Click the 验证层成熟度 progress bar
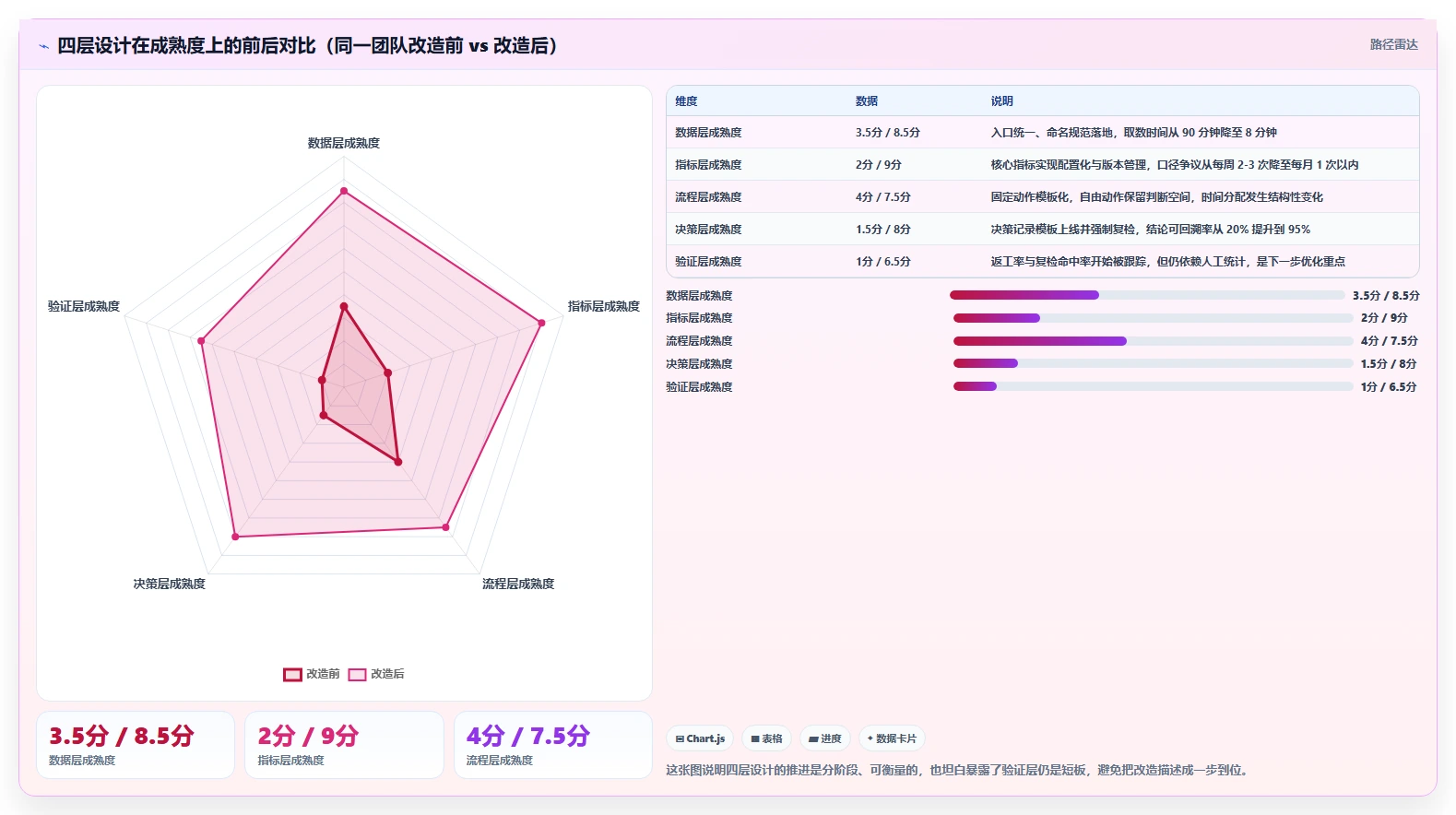 [1153, 386]
